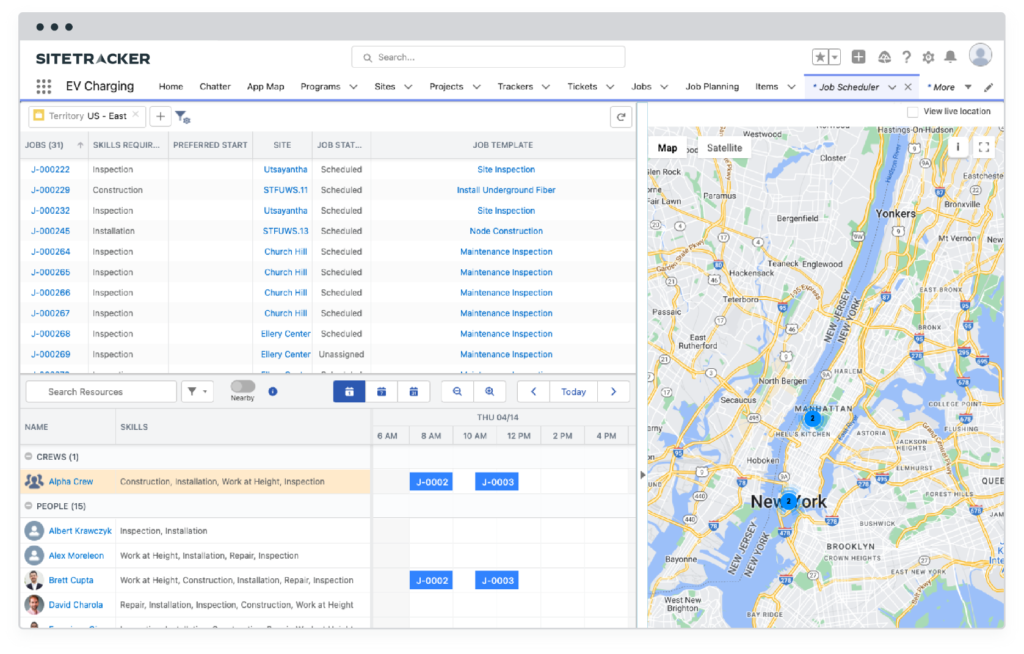Zoom out the scheduler timeline
The image size is (1024, 654).
pos(457,391)
